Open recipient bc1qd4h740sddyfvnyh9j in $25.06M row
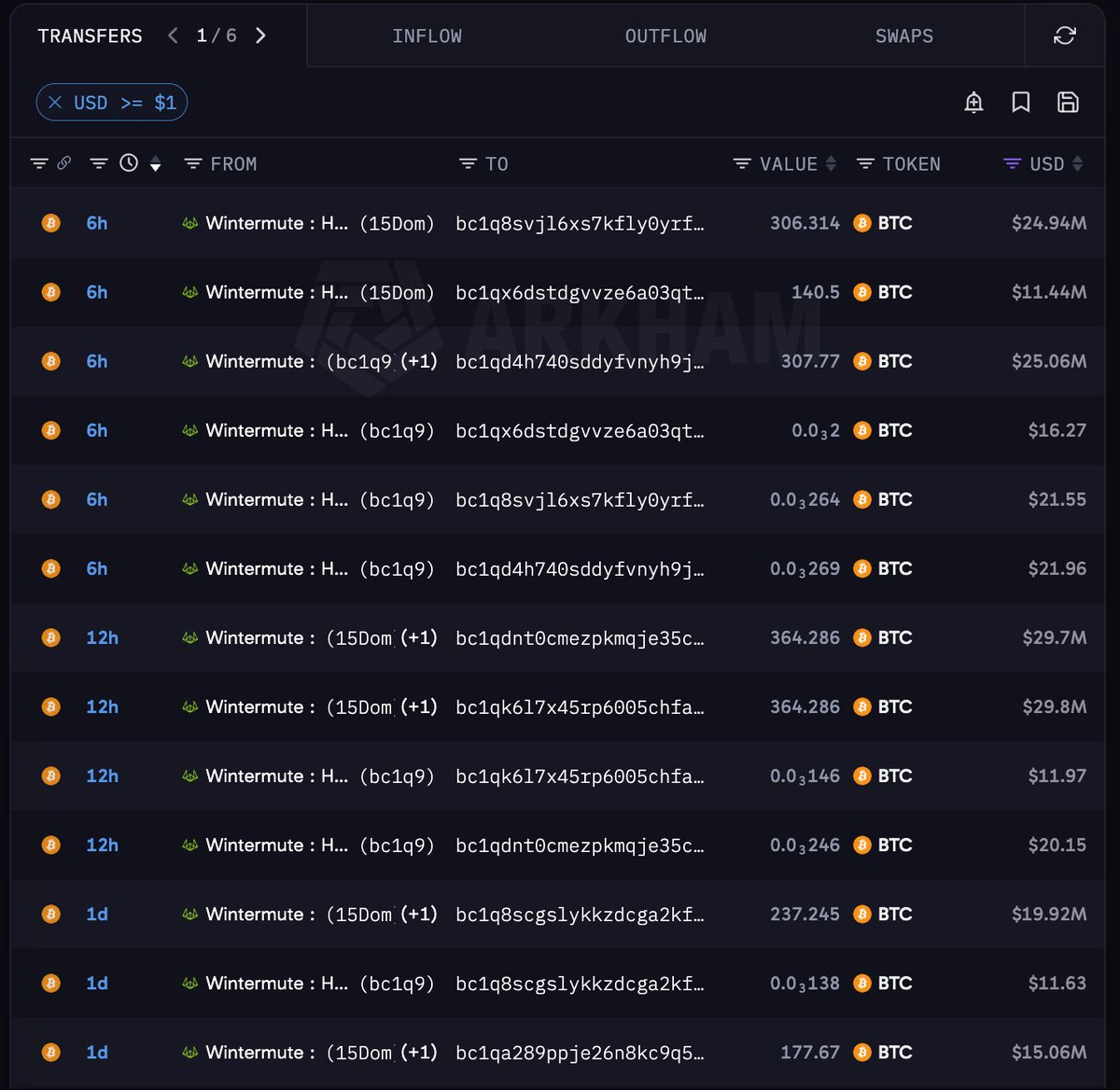1120x1090 pixels. coord(580,361)
